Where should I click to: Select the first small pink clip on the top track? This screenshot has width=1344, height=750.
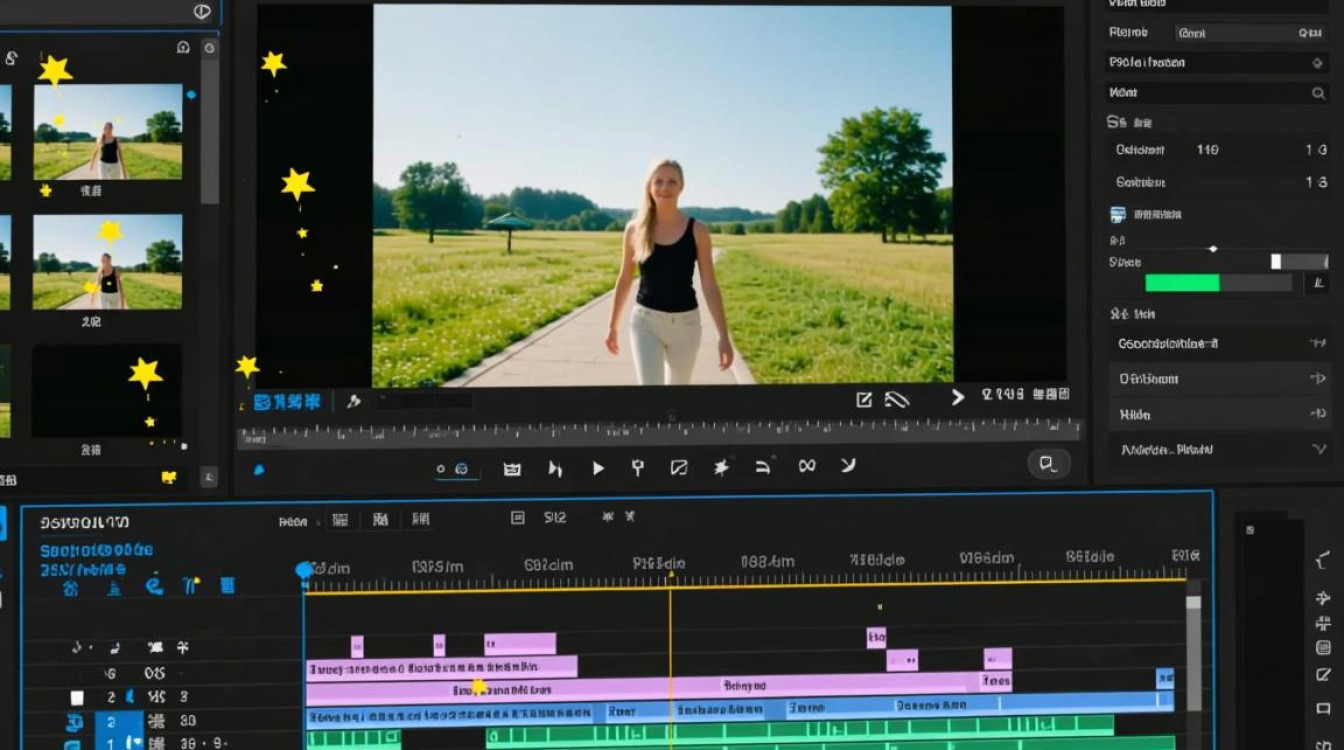click(357, 645)
